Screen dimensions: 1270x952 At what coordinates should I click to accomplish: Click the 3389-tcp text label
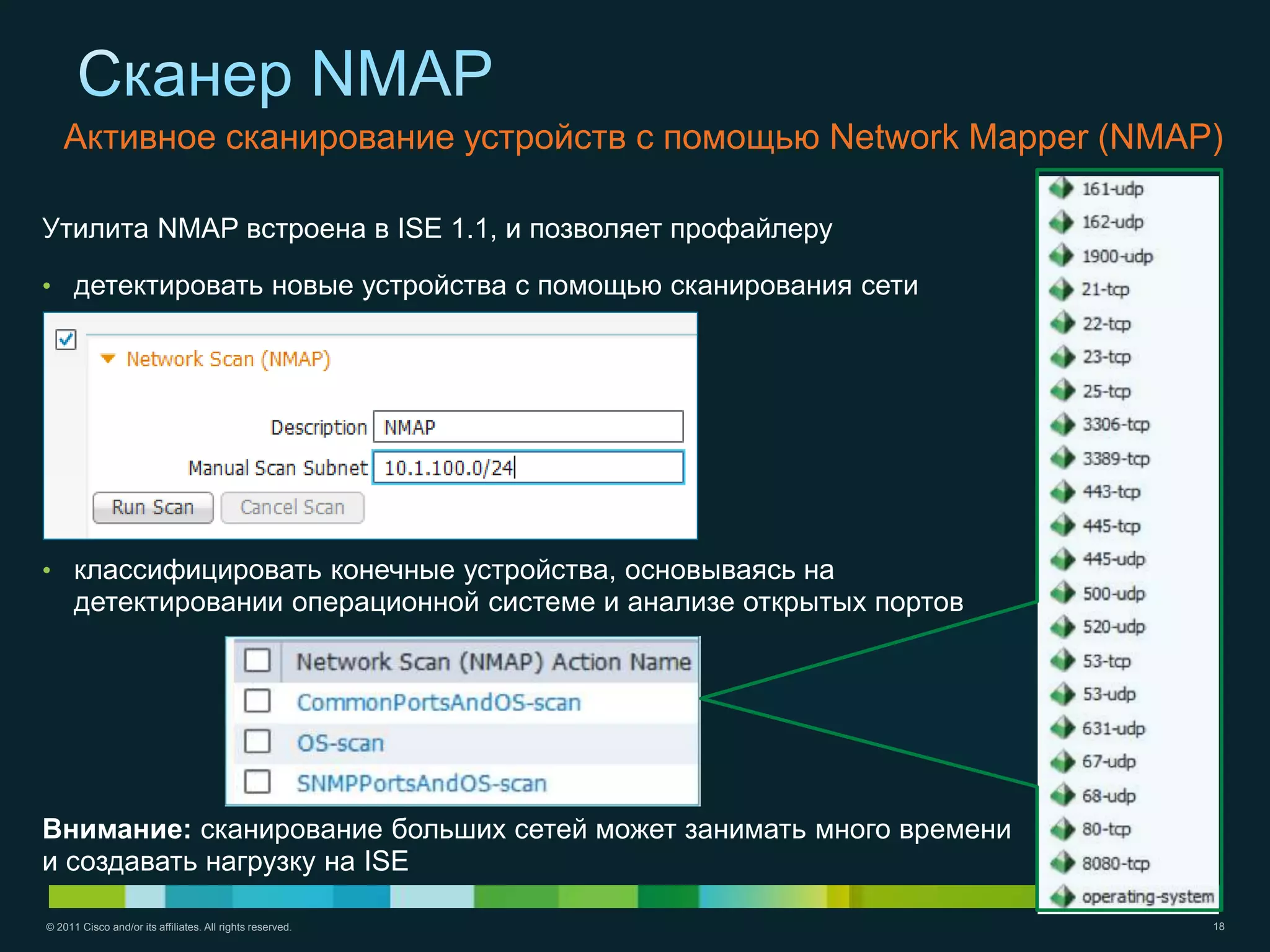pos(1116,459)
